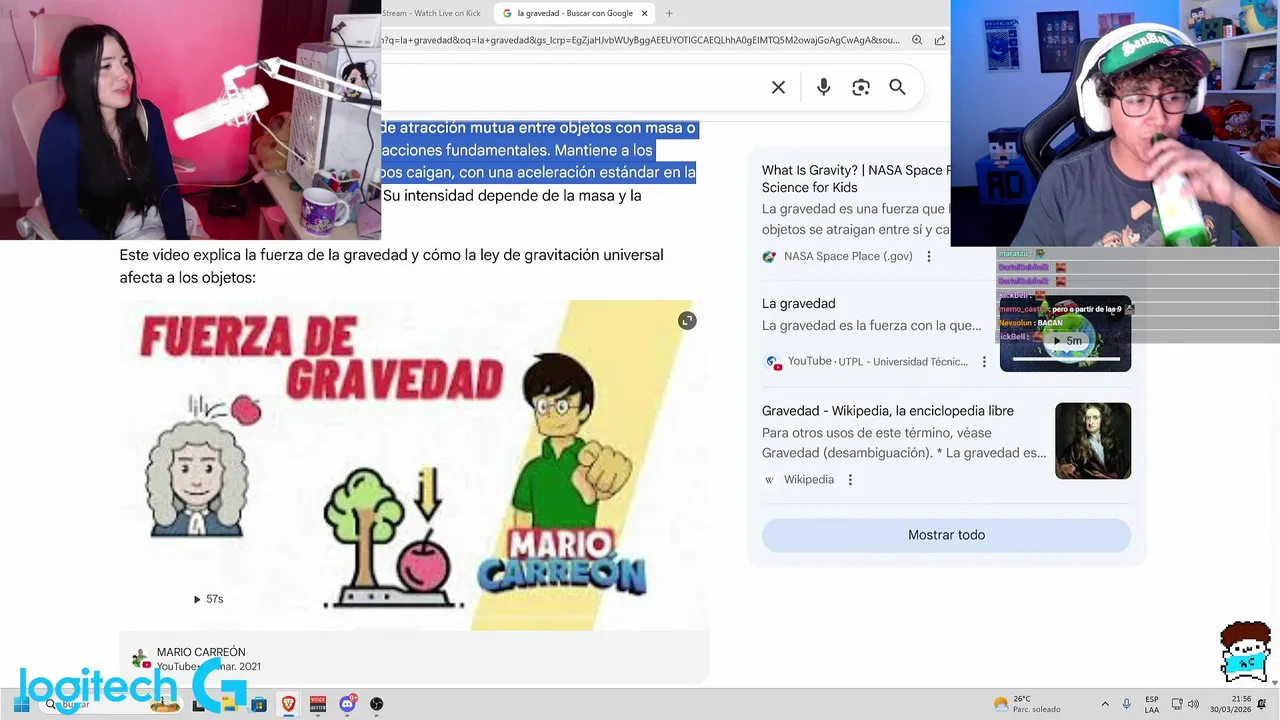The width and height of the screenshot is (1280, 720).
Task: Open a new browser tab
Action: coord(669,13)
